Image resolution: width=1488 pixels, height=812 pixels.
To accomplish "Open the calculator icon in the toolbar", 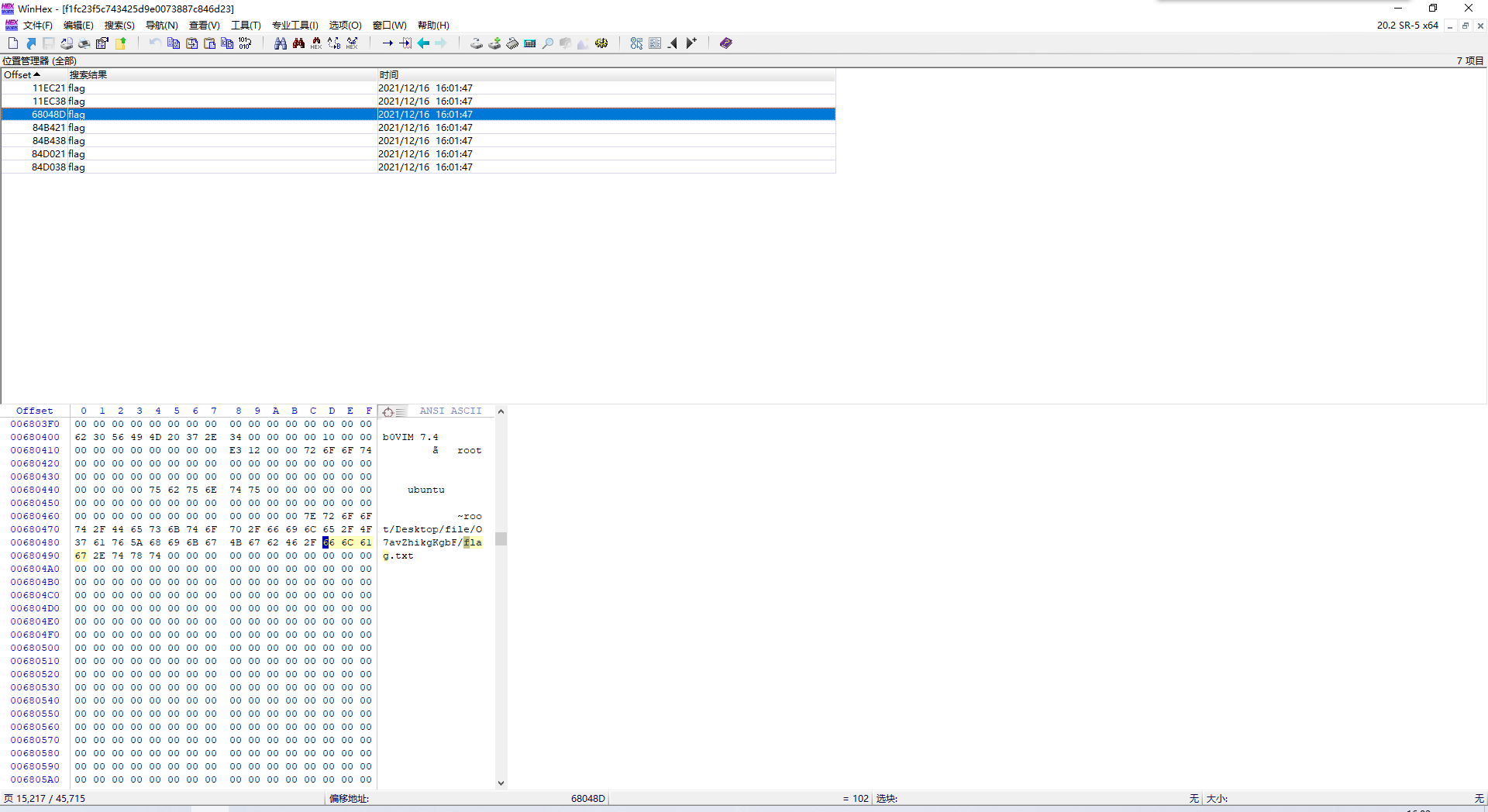I will point(530,43).
